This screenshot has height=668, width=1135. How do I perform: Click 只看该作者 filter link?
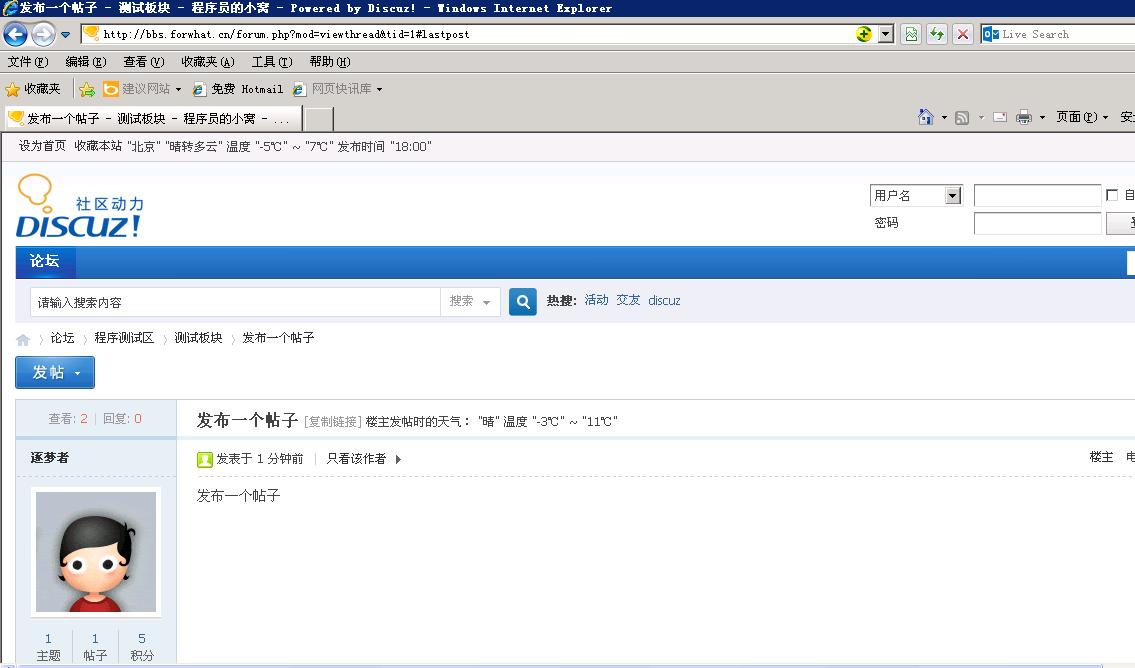(356, 459)
